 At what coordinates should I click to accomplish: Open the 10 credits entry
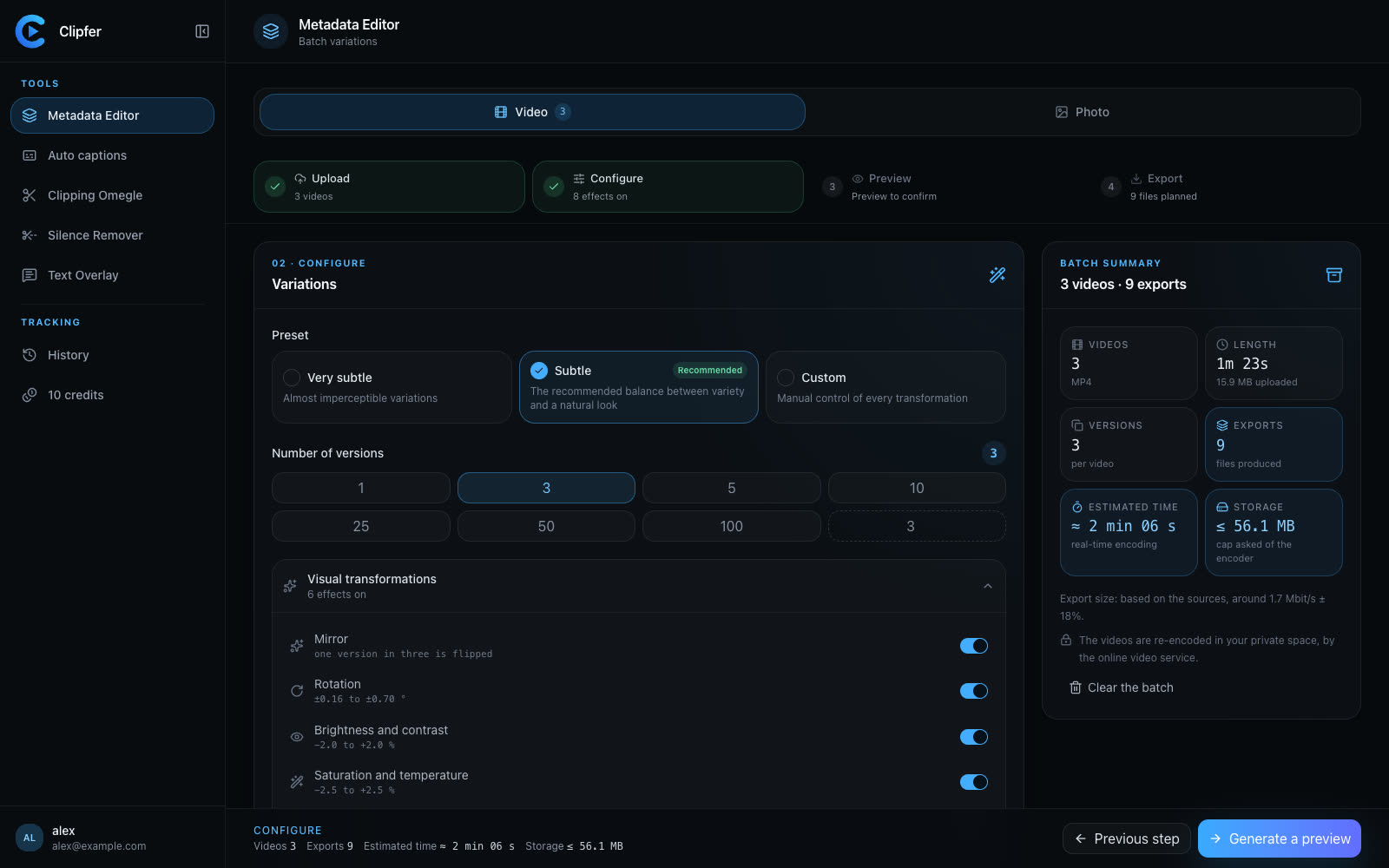pos(112,395)
